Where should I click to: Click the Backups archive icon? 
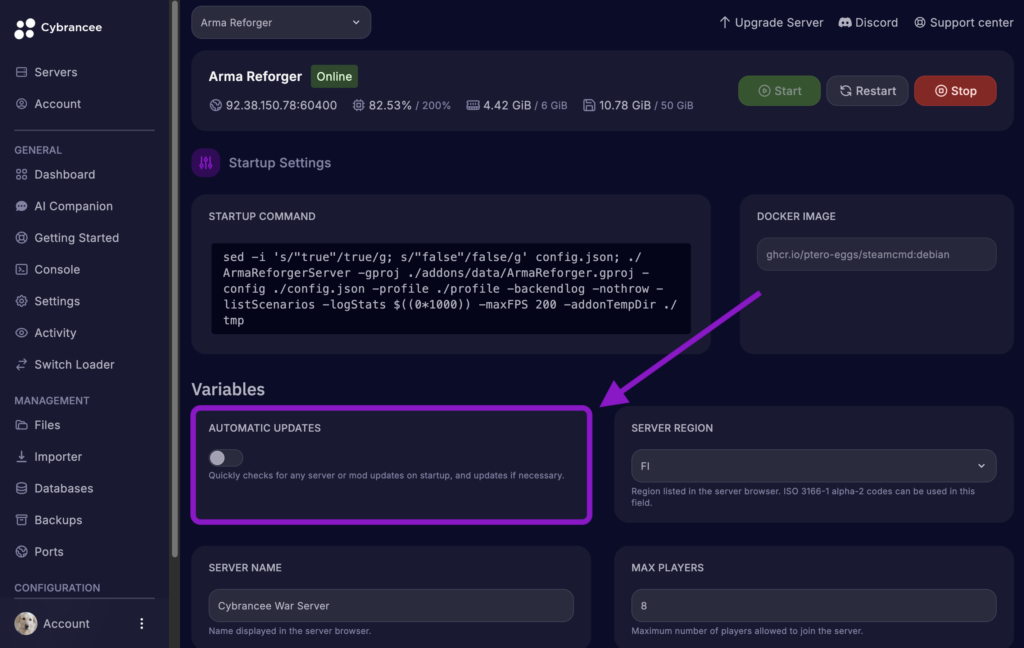click(22, 520)
